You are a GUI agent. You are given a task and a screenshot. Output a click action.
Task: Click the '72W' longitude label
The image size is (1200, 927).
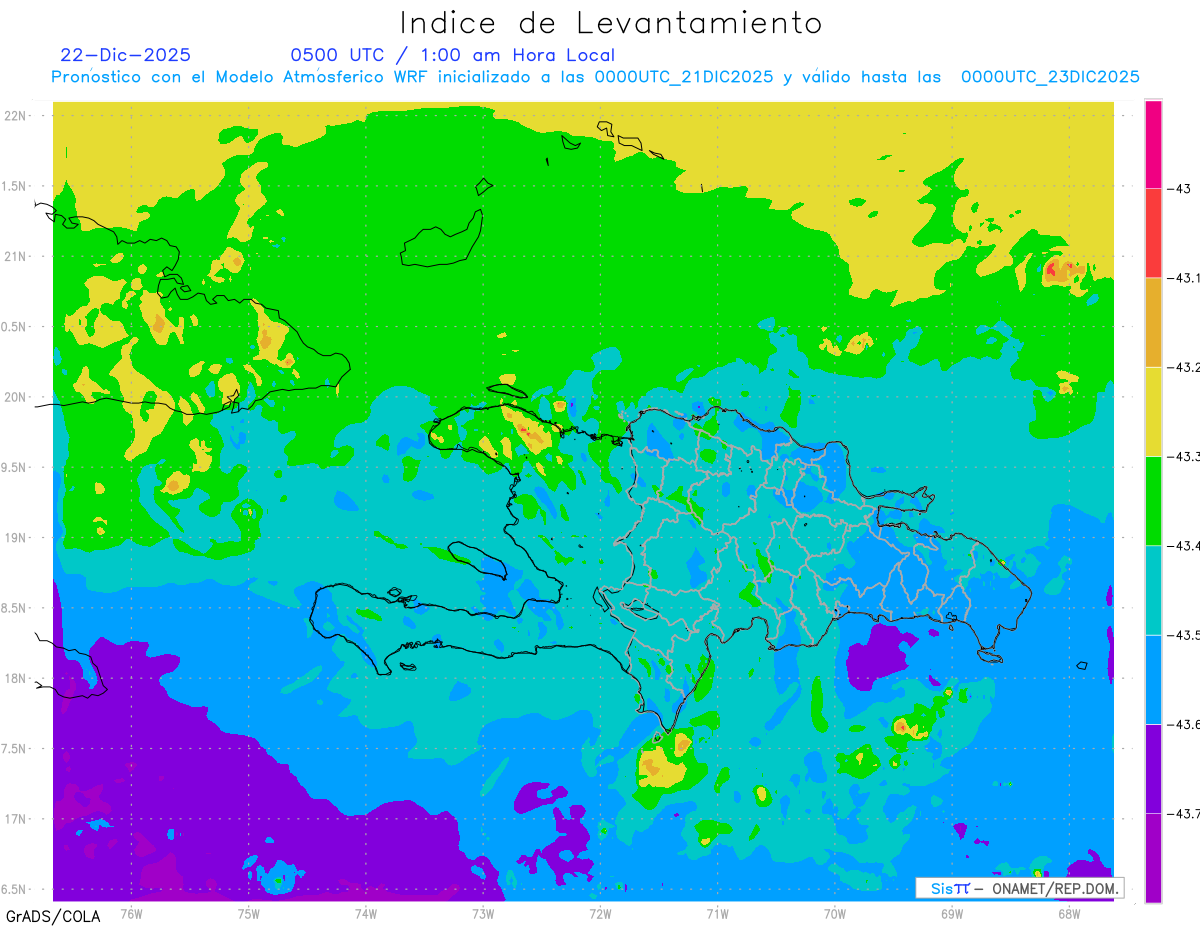600,913
